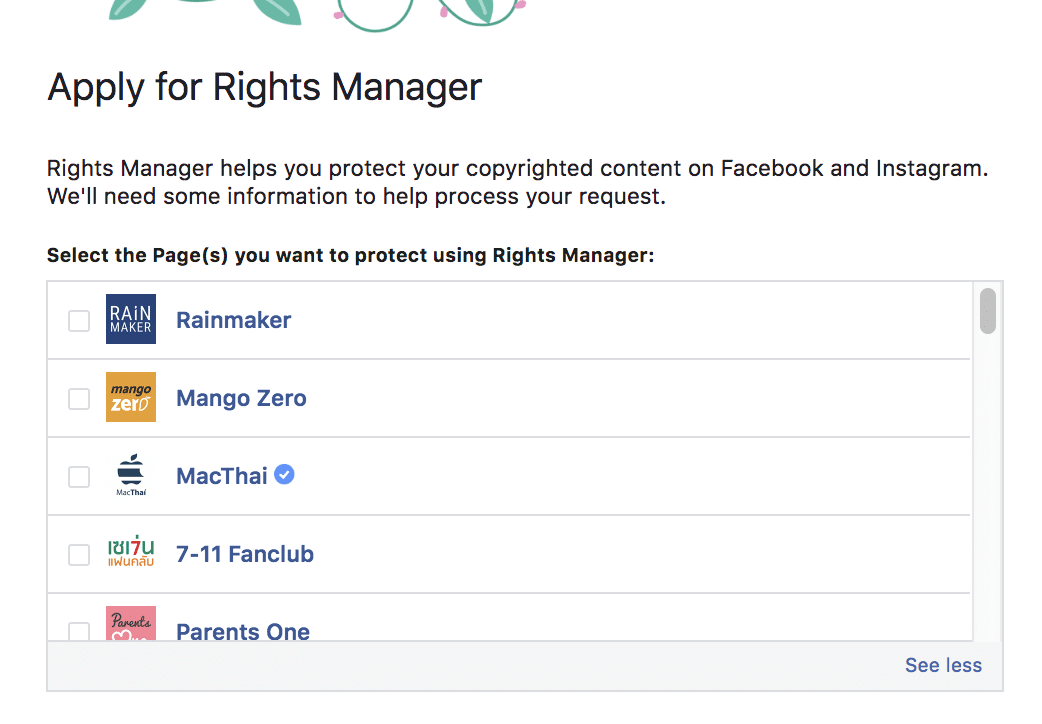Screen dimensions: 1042x724
Task: Click the Apply for Rights Manager heading
Action: 263,87
